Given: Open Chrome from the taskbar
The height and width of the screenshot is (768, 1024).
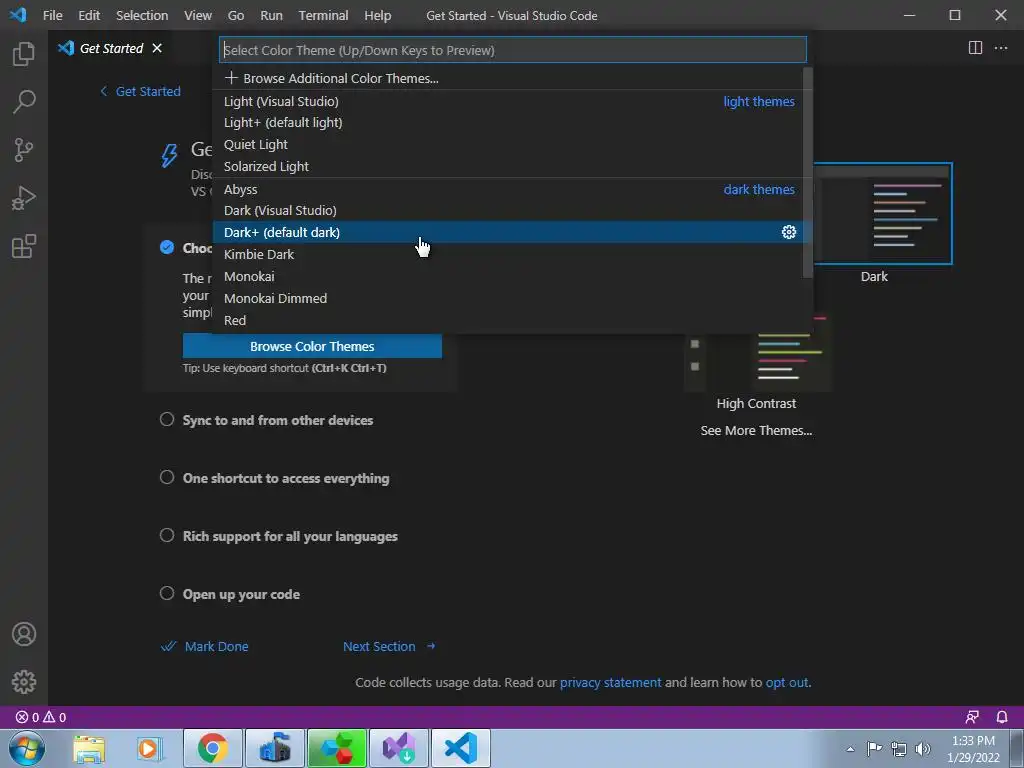Looking at the screenshot, I should (213, 748).
